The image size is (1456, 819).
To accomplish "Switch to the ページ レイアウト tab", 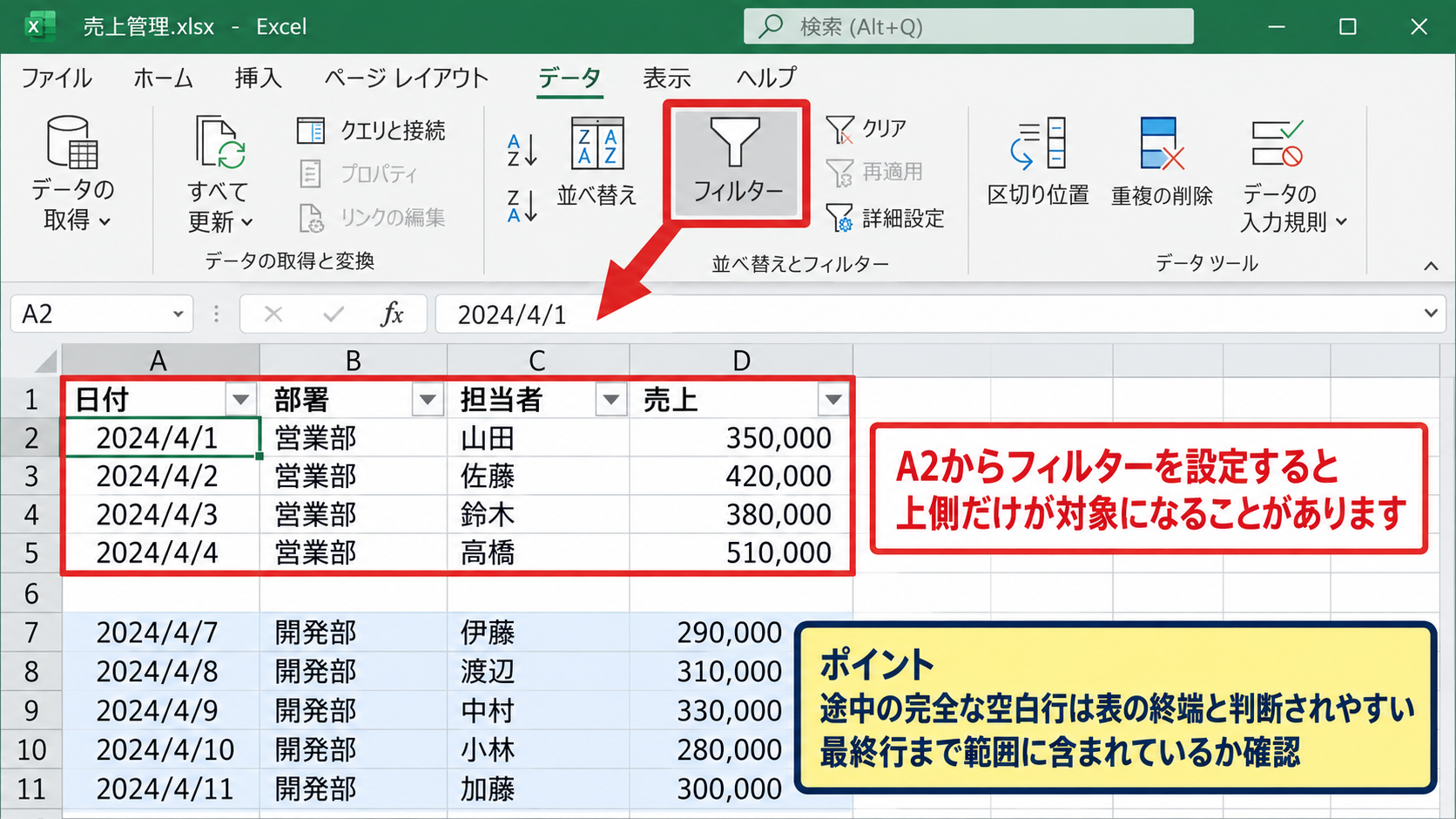I will (x=407, y=78).
